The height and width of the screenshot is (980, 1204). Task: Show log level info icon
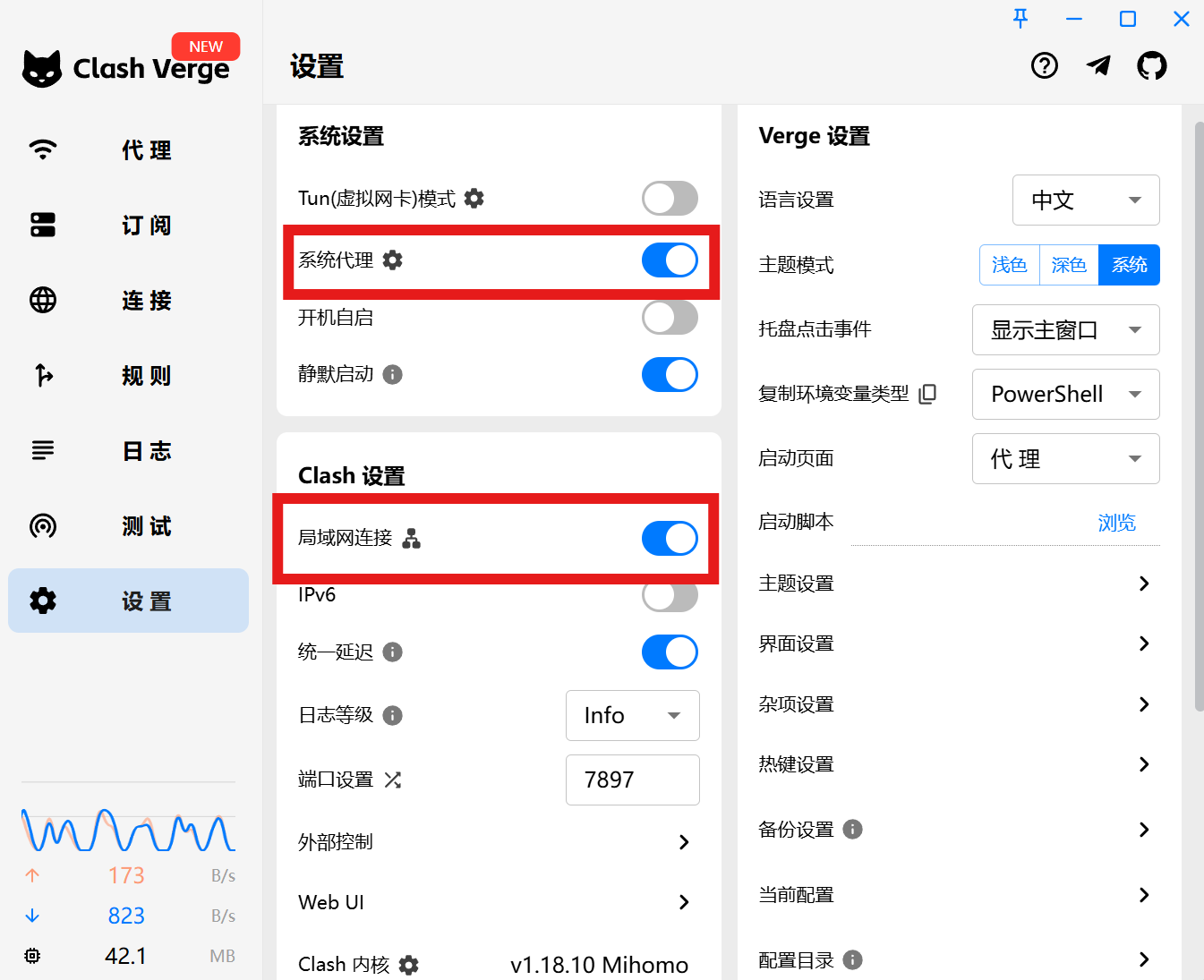392,715
